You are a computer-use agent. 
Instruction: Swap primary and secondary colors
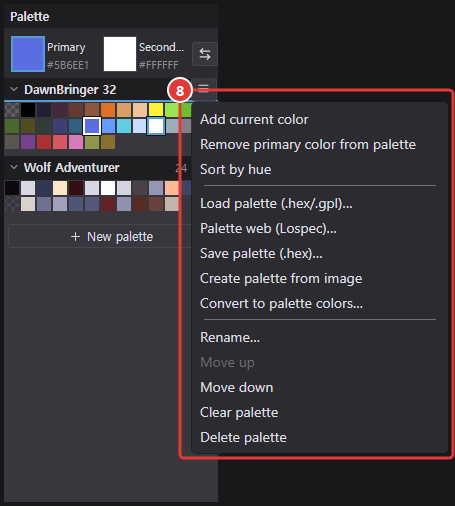click(x=205, y=54)
